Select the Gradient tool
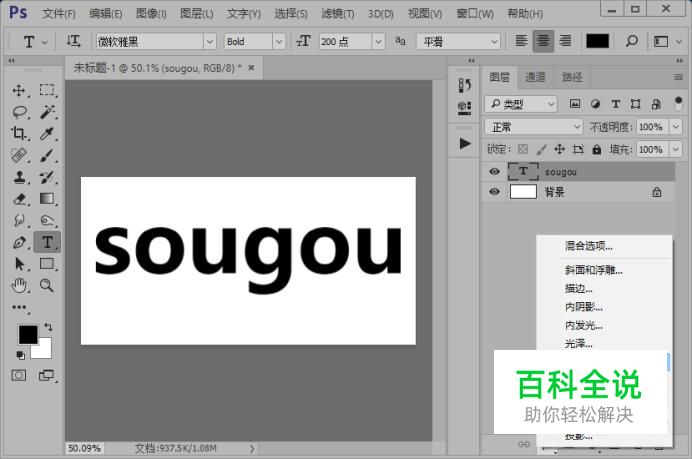The width and height of the screenshot is (692, 459). pyautogui.click(x=47, y=199)
